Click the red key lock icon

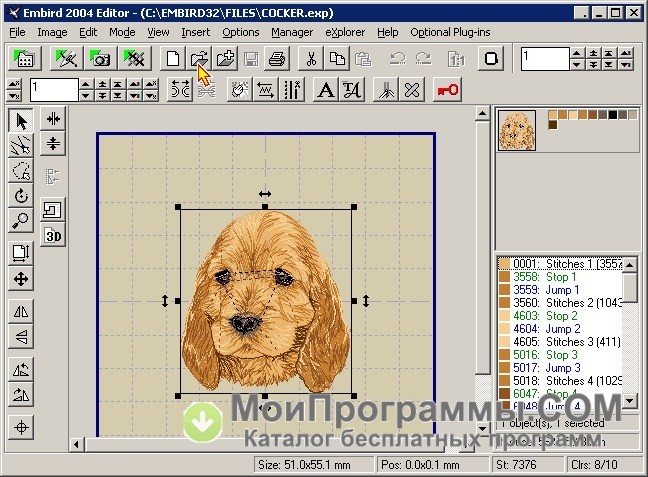[448, 90]
